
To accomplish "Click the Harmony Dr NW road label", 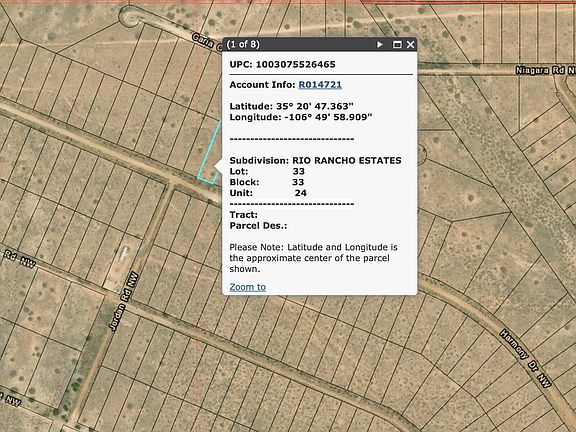I will click(525, 358).
